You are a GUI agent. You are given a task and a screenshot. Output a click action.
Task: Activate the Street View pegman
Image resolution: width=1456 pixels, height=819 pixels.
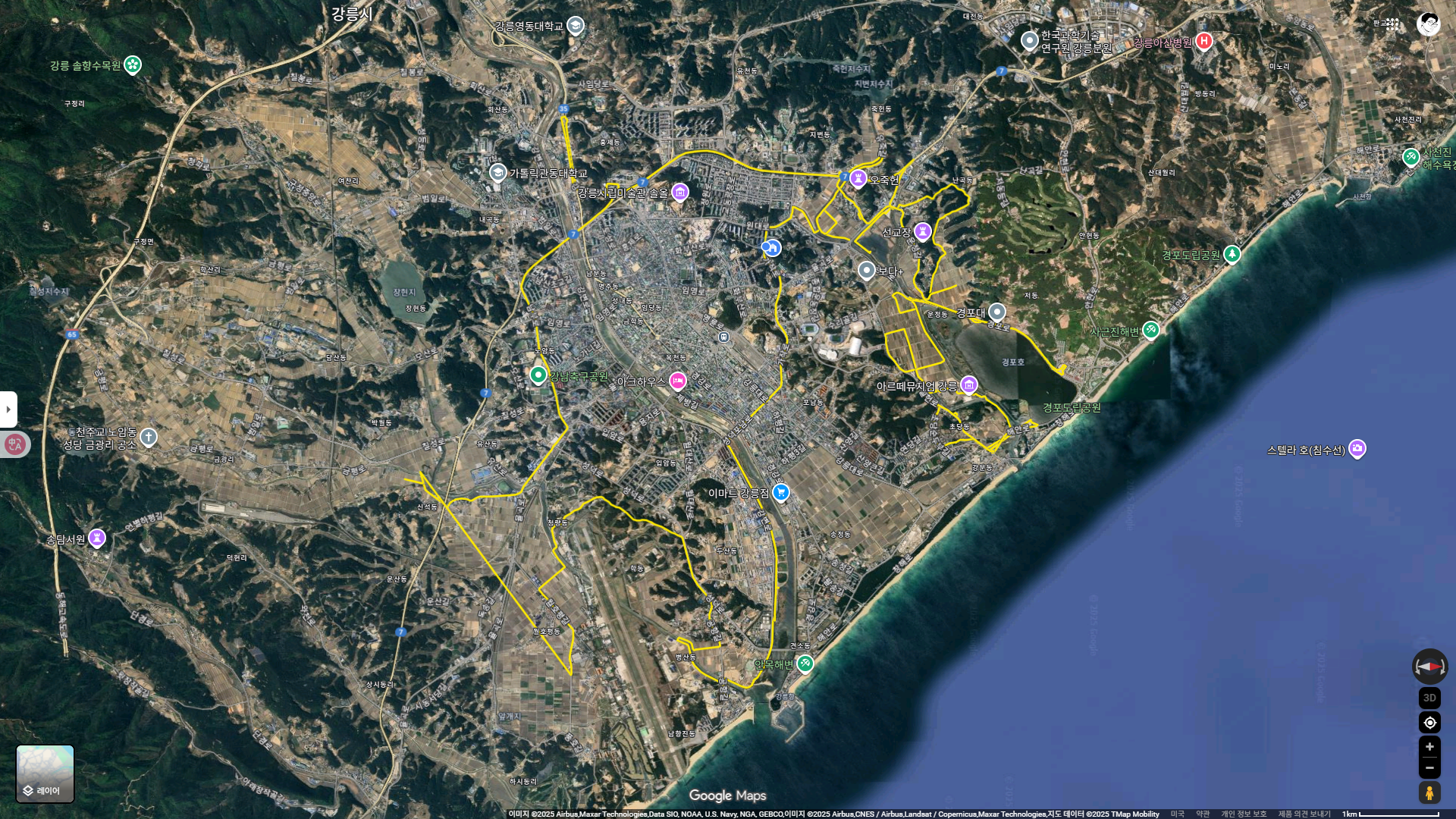[x=1429, y=793]
